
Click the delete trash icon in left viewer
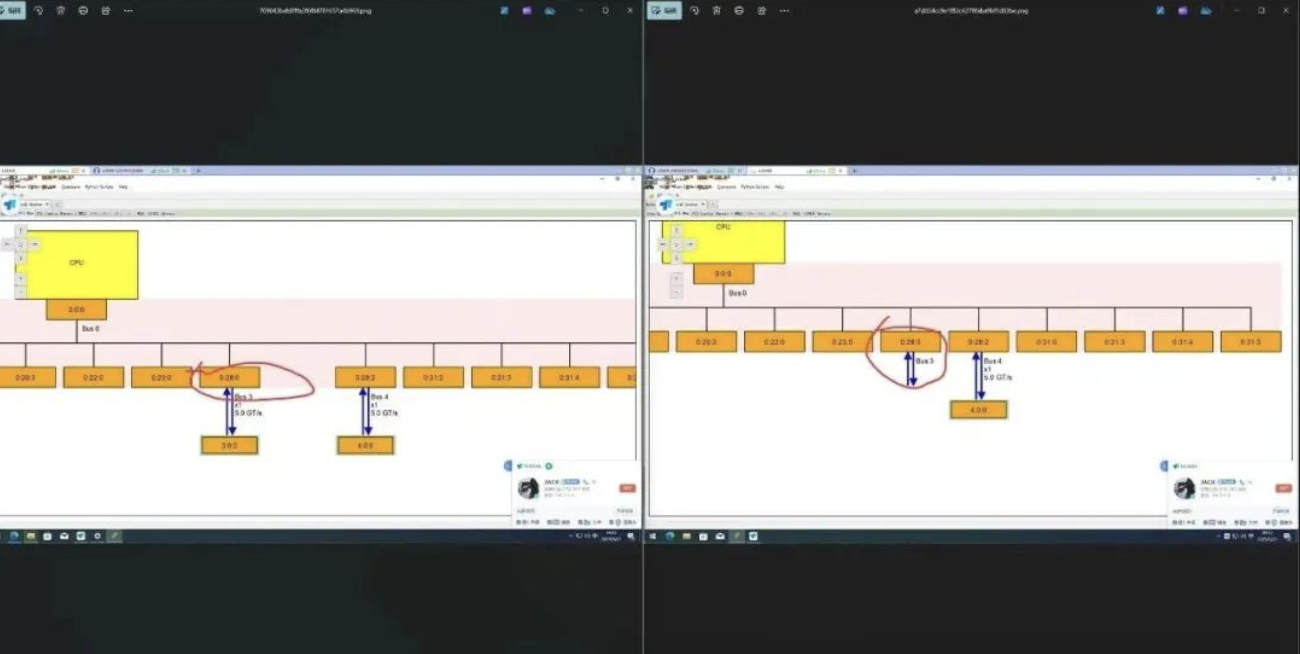point(61,10)
